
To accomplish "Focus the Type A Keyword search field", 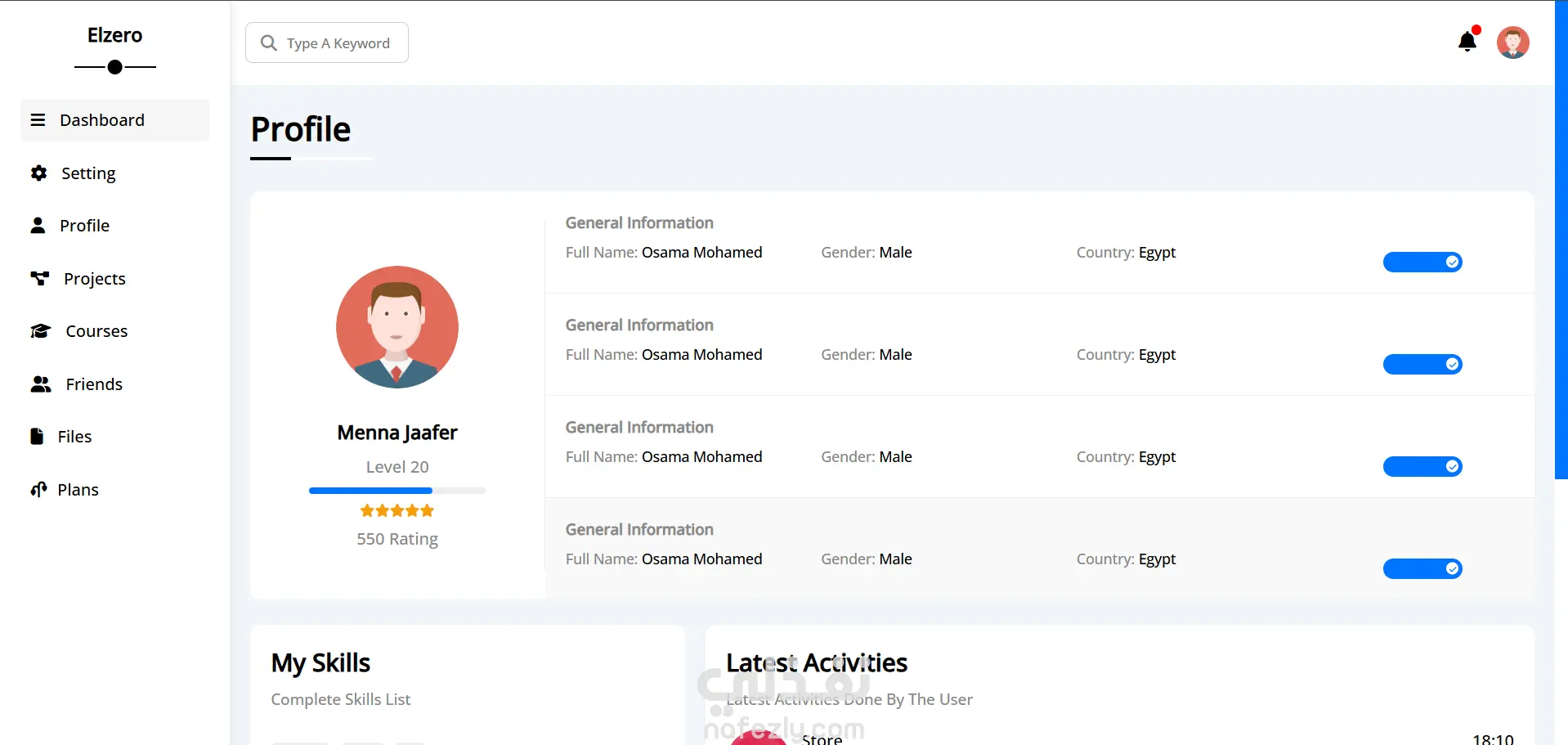I will click(327, 43).
